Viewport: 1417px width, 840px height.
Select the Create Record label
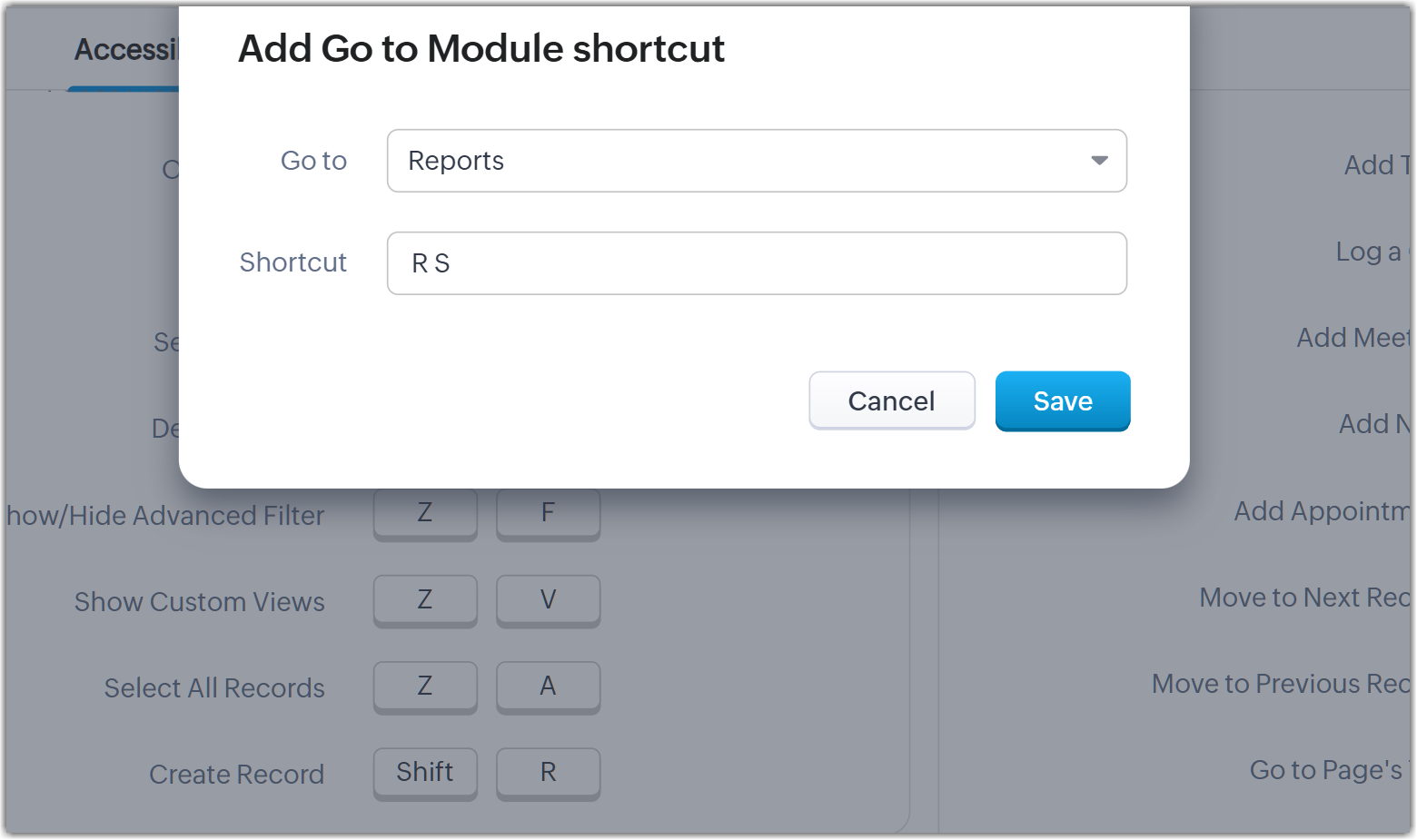click(236, 775)
